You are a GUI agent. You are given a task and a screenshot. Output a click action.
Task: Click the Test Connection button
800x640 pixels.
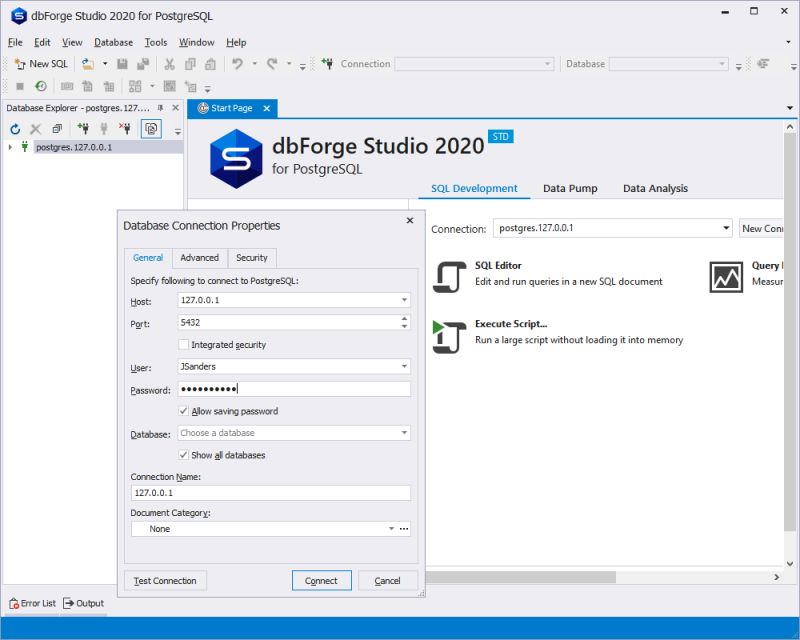point(165,581)
